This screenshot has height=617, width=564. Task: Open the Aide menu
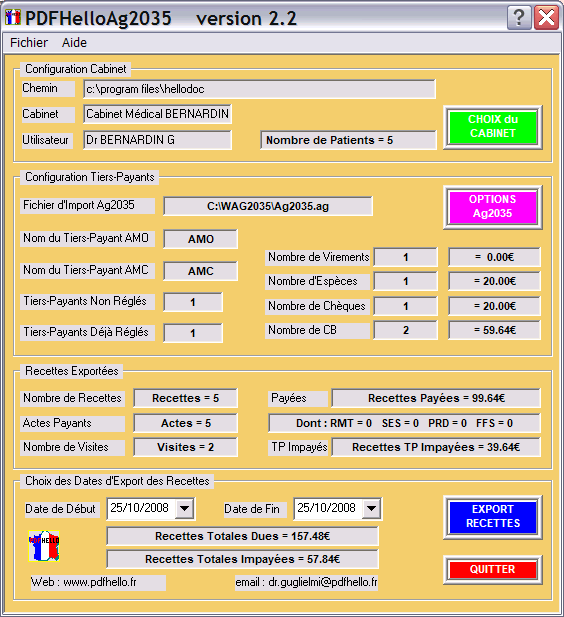point(74,42)
